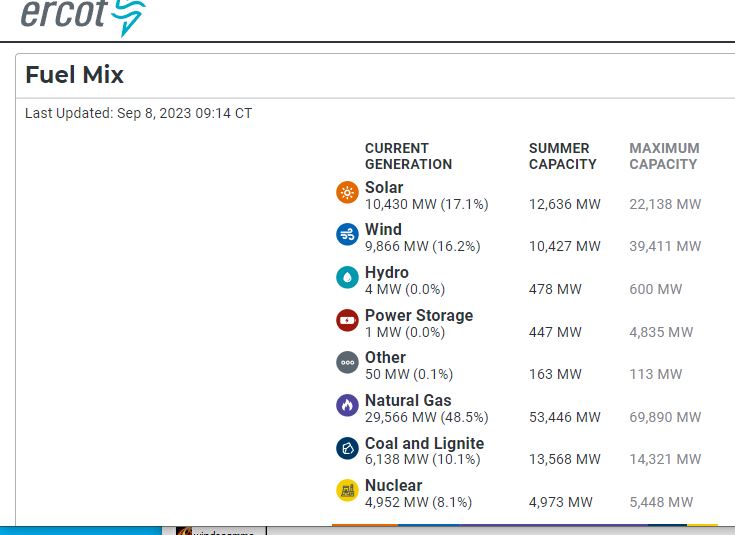This screenshot has width=735, height=535.
Task: Click the yellow Nuclear bar segment
Action: 702,524
